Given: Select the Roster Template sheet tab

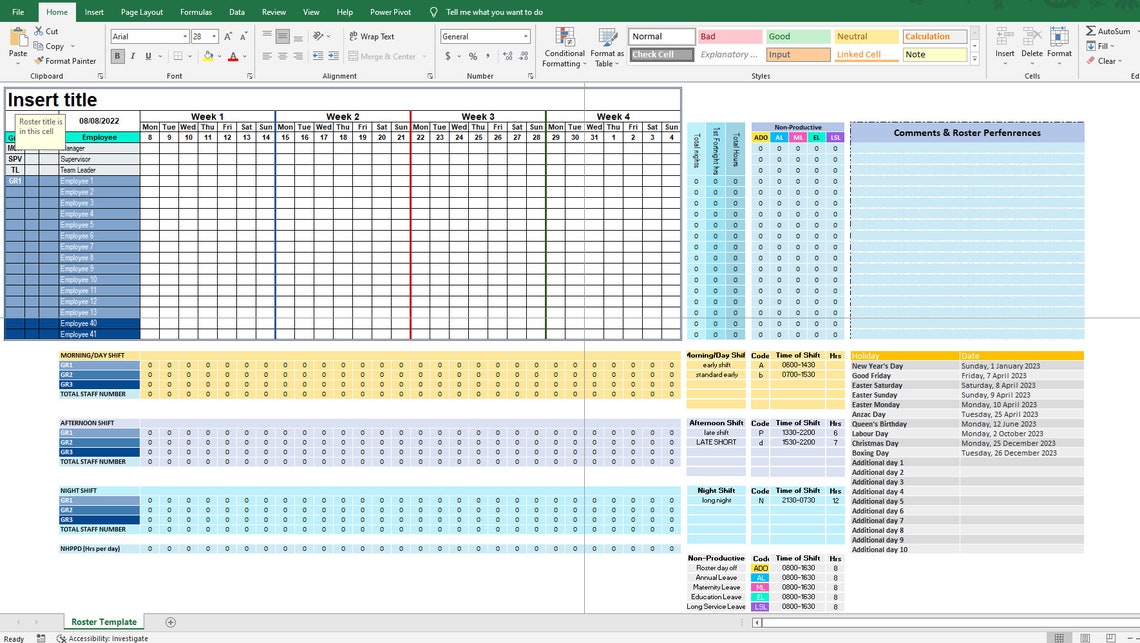Looking at the screenshot, I should 103,621.
